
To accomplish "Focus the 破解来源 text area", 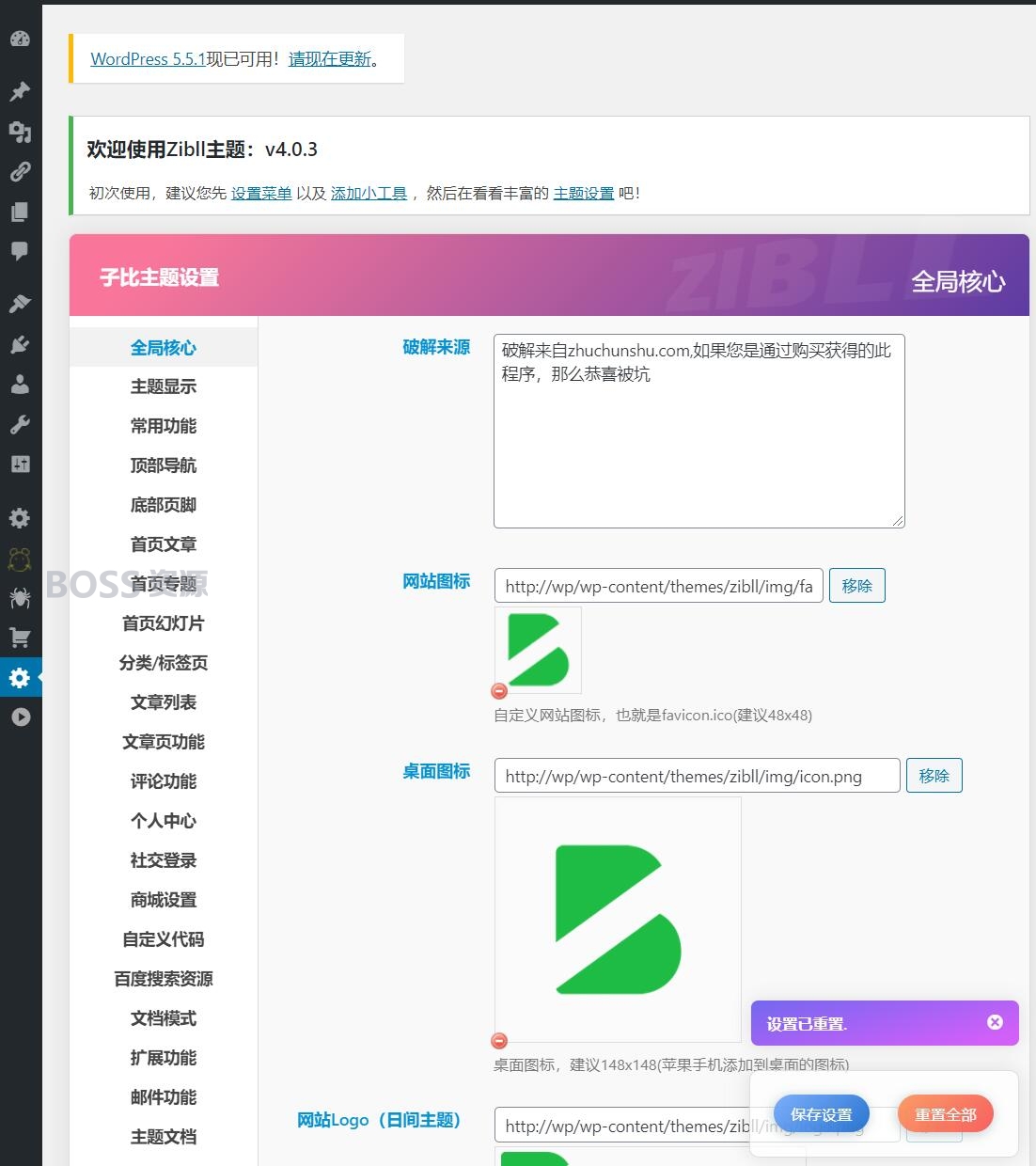I will (x=699, y=431).
